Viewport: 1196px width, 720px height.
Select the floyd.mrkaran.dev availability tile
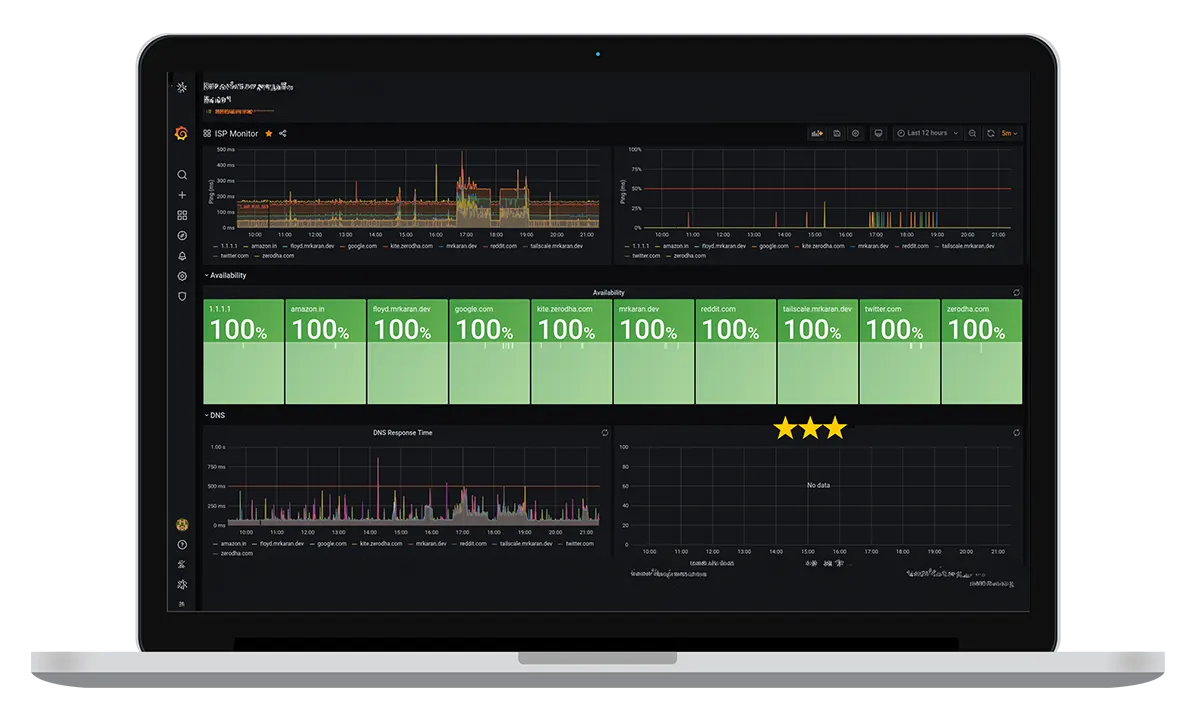pos(407,352)
